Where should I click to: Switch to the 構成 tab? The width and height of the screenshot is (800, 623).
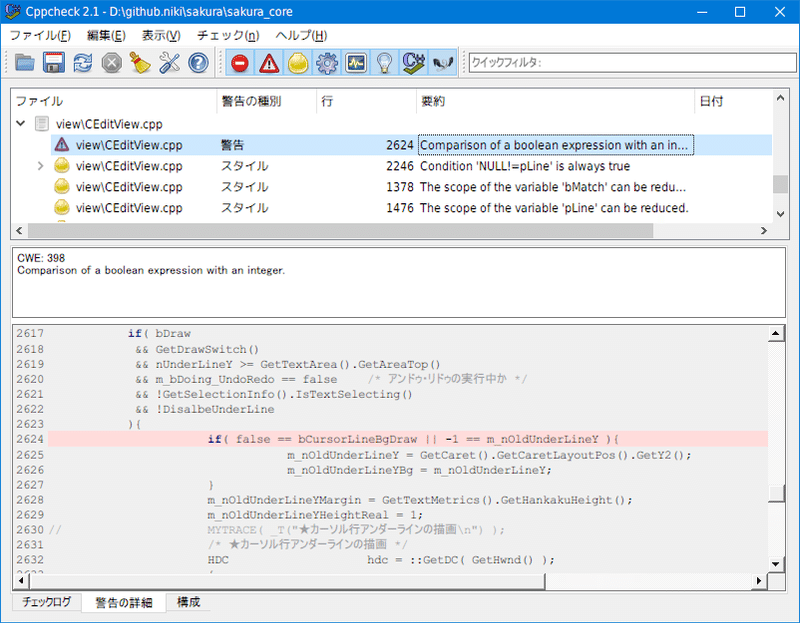187,602
